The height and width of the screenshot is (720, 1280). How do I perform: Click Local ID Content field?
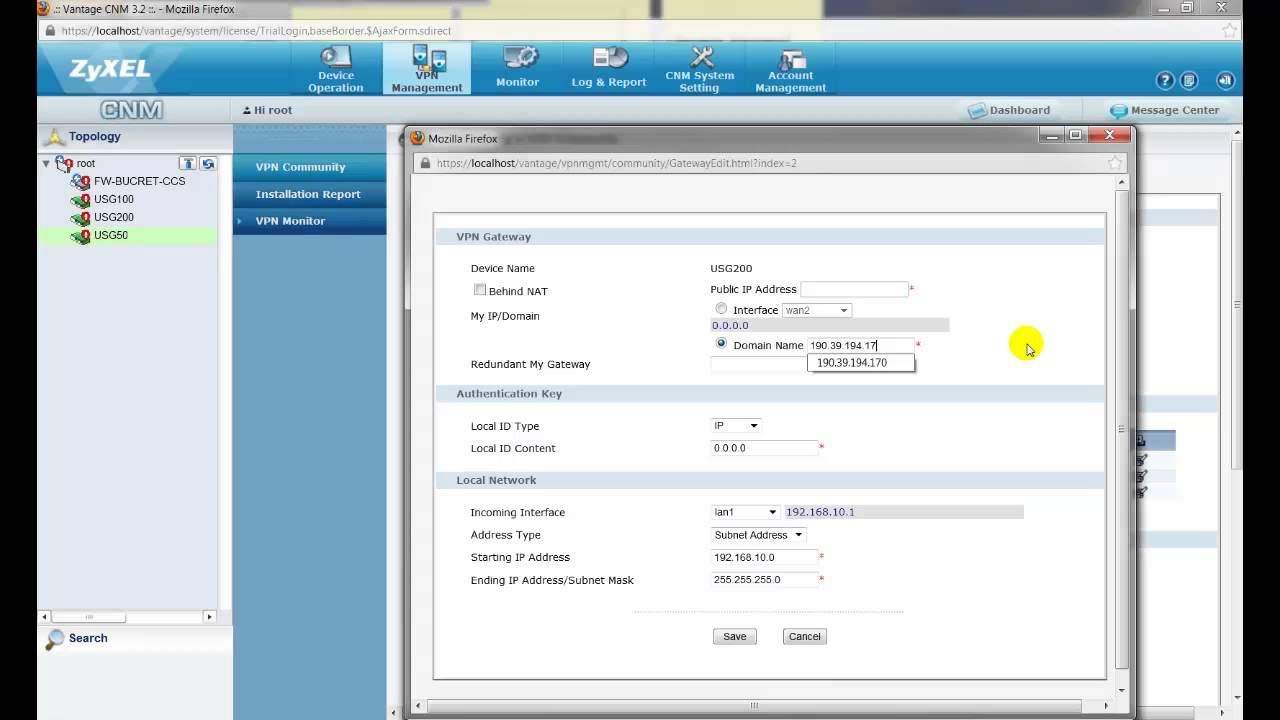tap(765, 448)
